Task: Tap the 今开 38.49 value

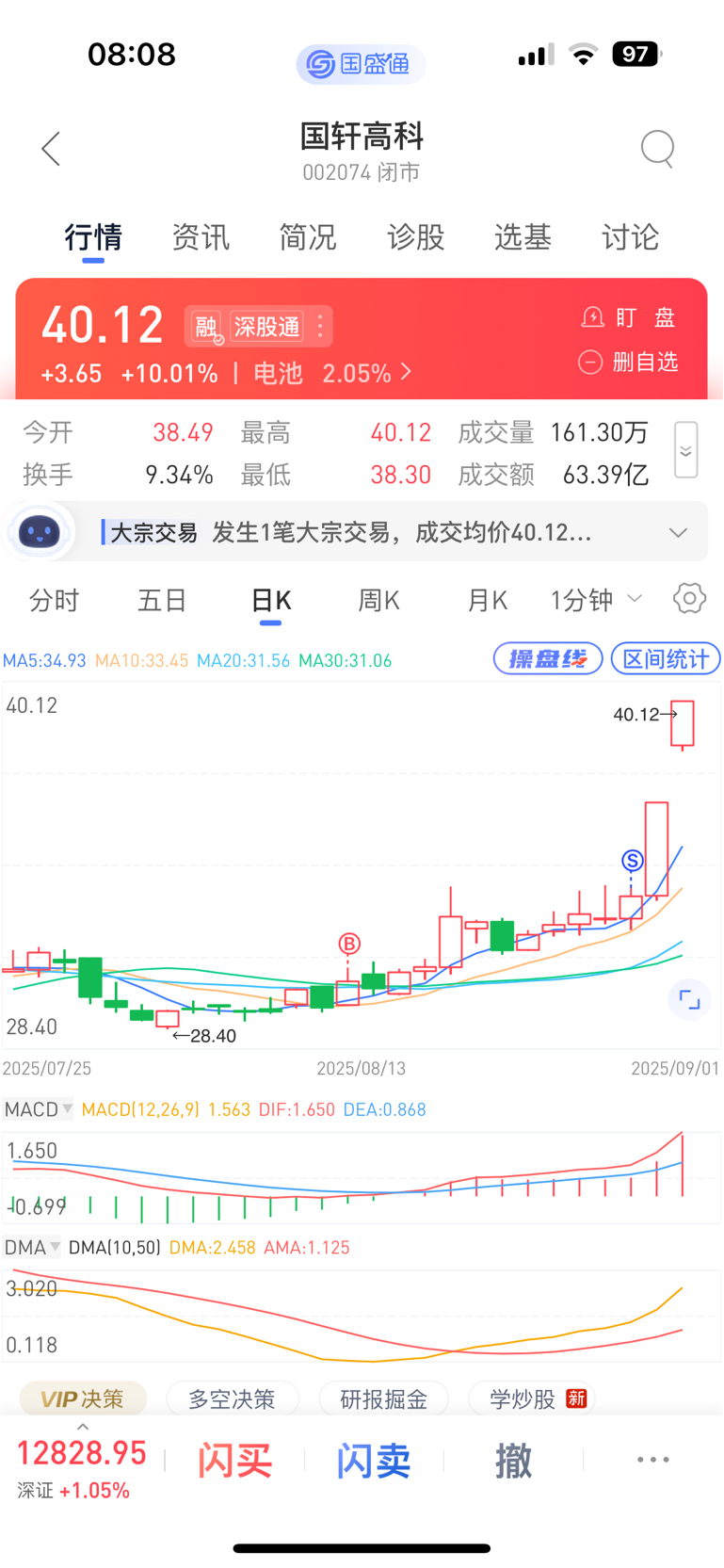Action: pos(183,432)
